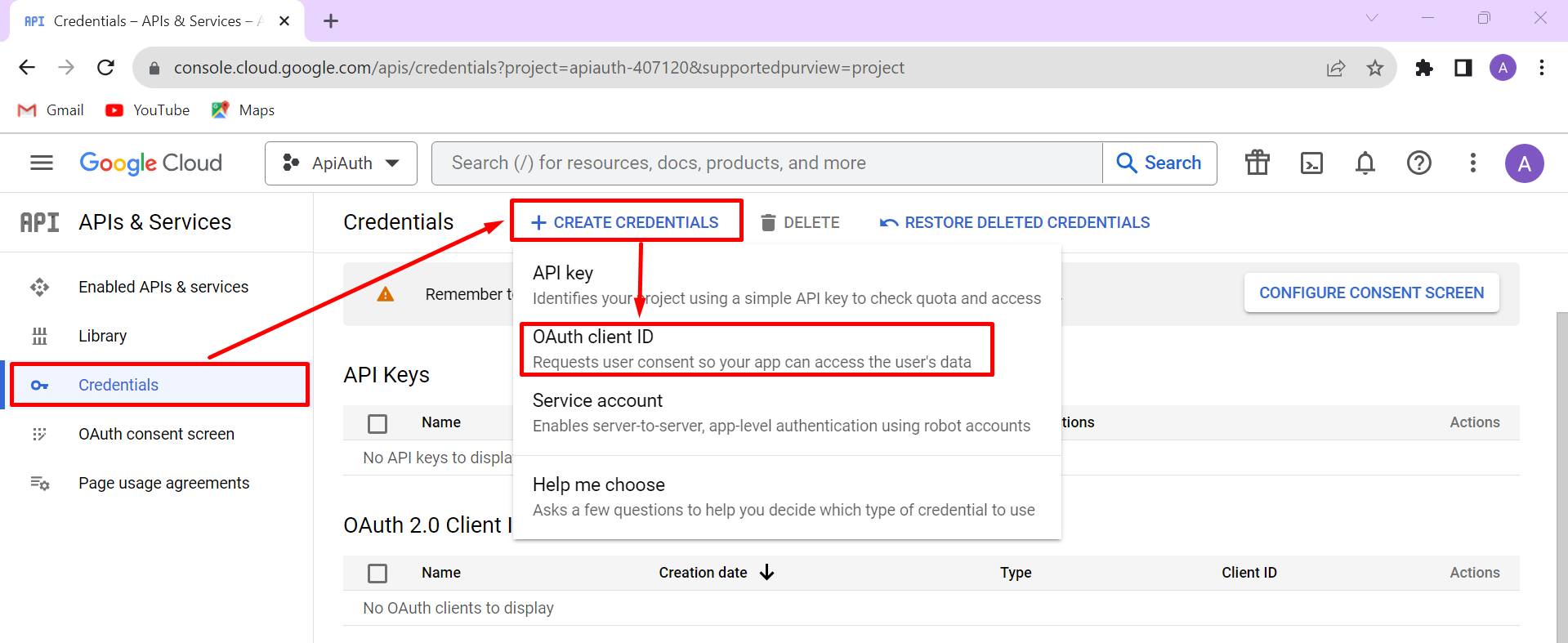Click the OAuth consent screen dots icon

point(39,434)
